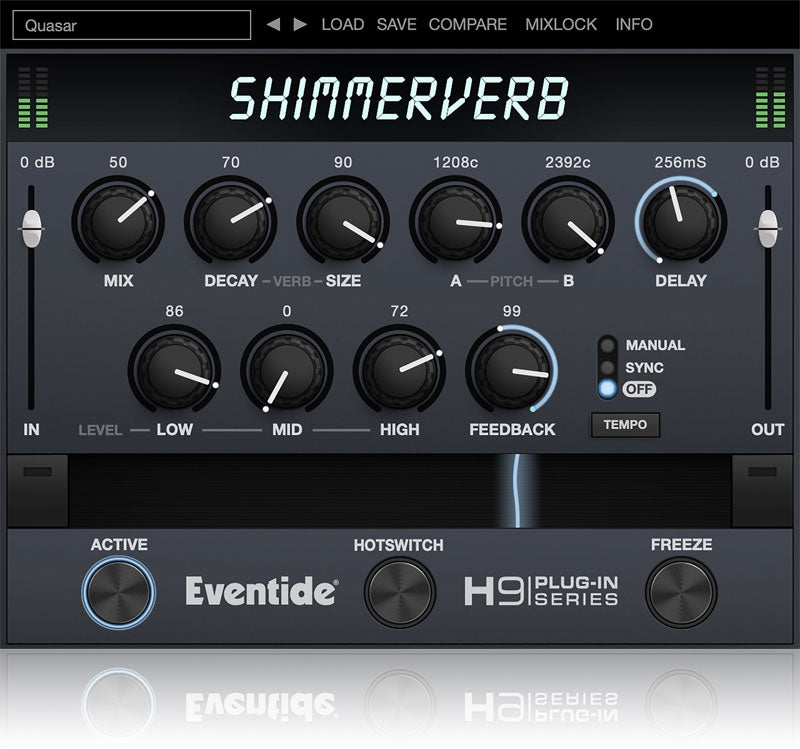Click the DELAY value 256mS
The height and width of the screenshot is (749, 800).
[x=681, y=162]
